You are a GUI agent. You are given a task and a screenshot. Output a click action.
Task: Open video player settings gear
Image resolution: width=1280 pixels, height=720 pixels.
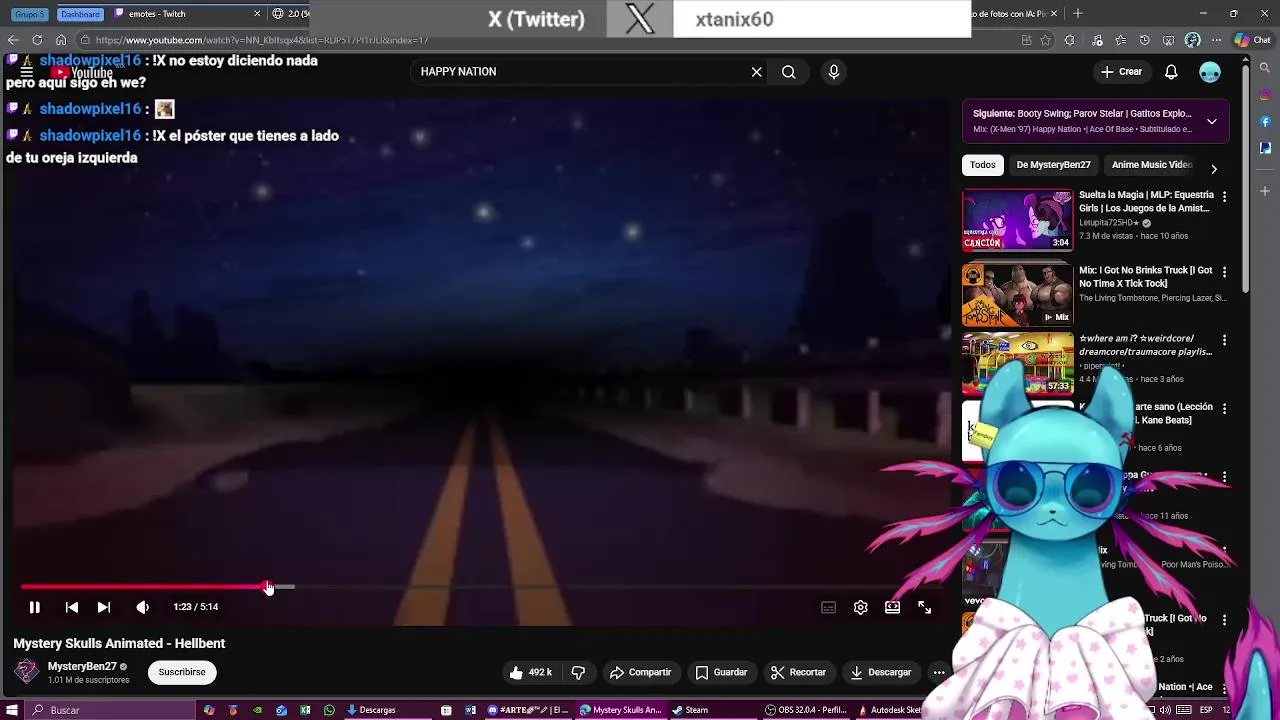click(861, 607)
